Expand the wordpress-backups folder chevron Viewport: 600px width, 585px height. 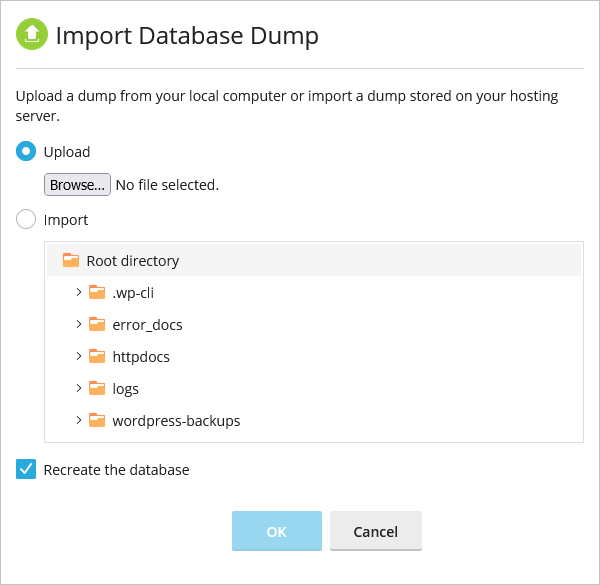[x=79, y=420]
